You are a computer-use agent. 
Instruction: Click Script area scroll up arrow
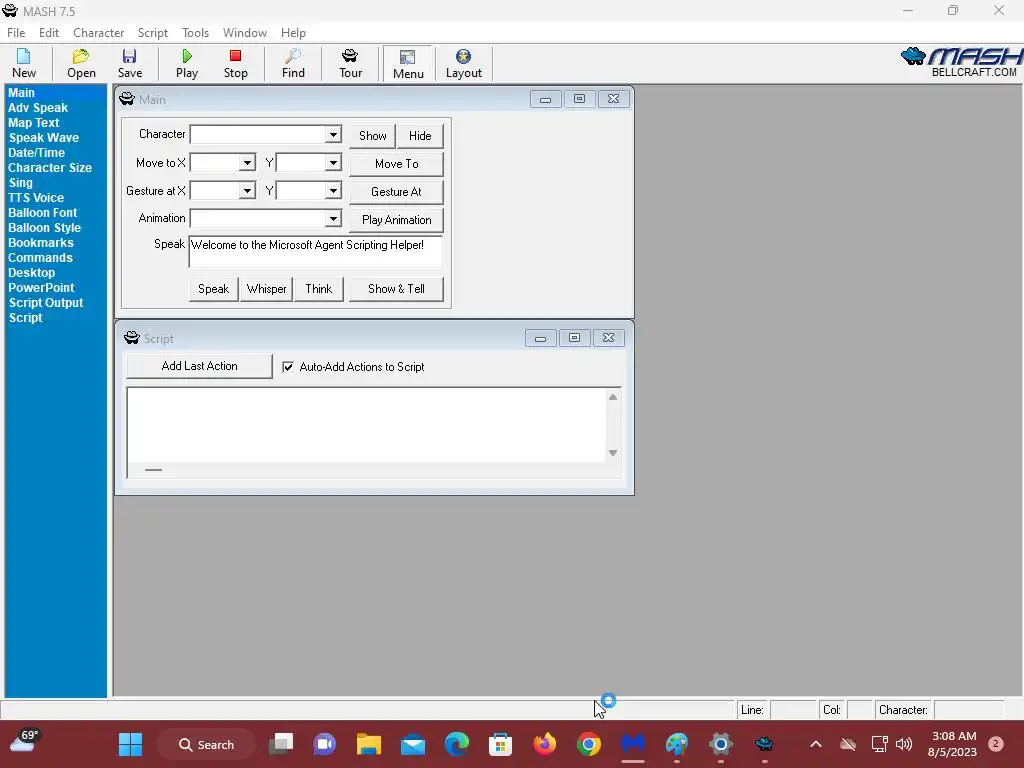pos(613,397)
